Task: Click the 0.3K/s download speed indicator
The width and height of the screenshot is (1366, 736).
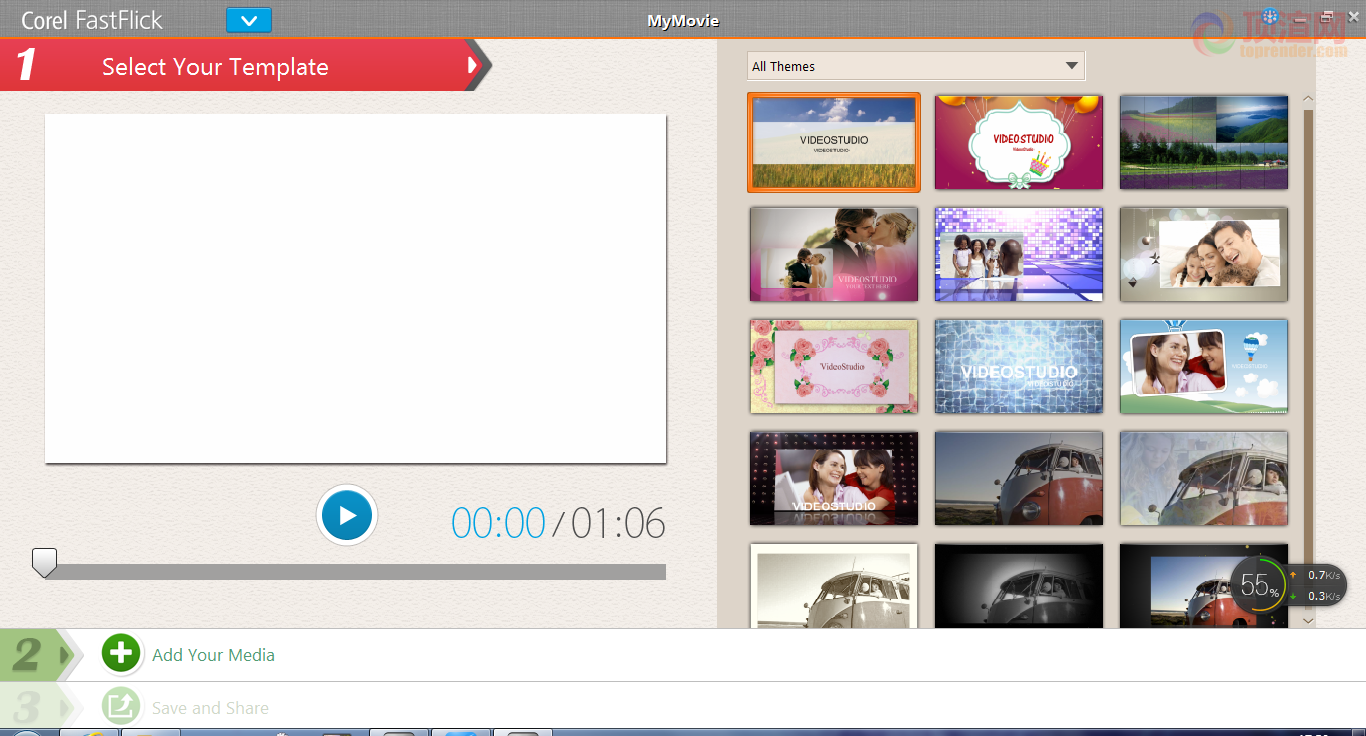Action: (x=1316, y=596)
